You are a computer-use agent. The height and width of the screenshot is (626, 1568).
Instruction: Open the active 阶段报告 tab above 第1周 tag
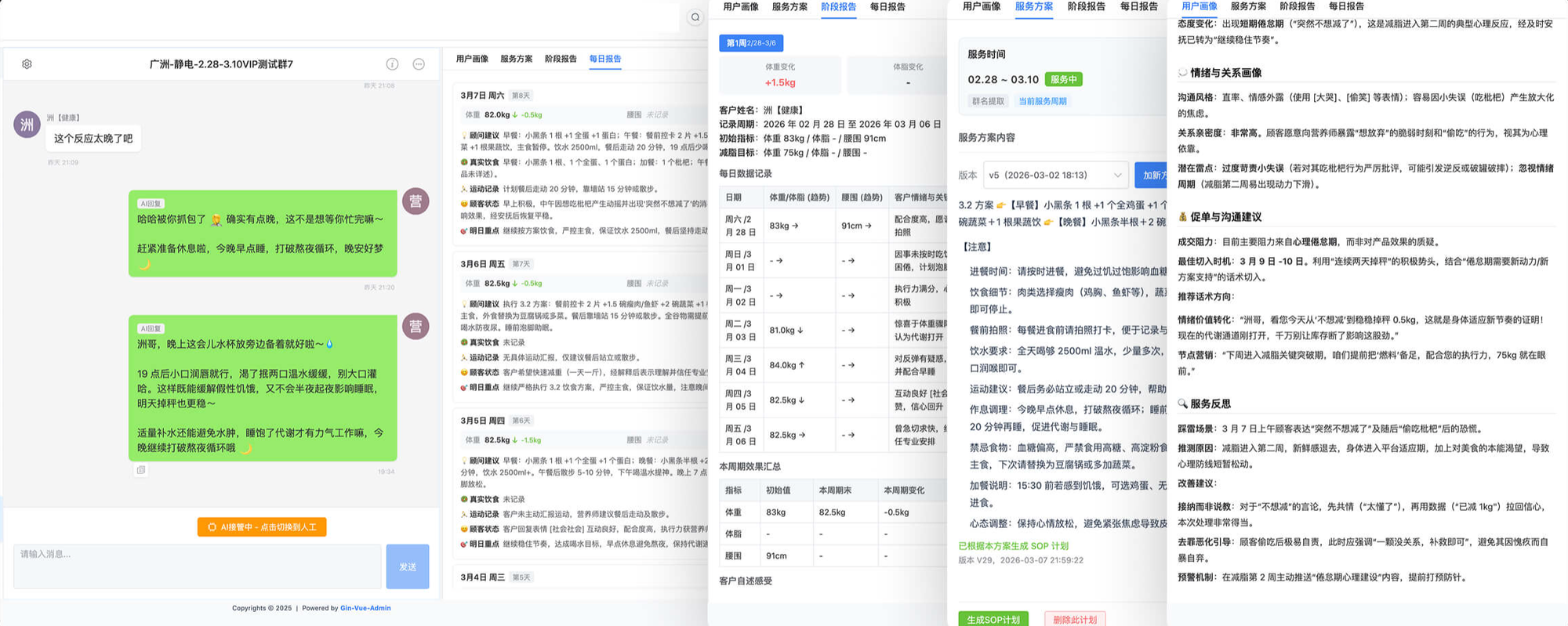[839, 7]
